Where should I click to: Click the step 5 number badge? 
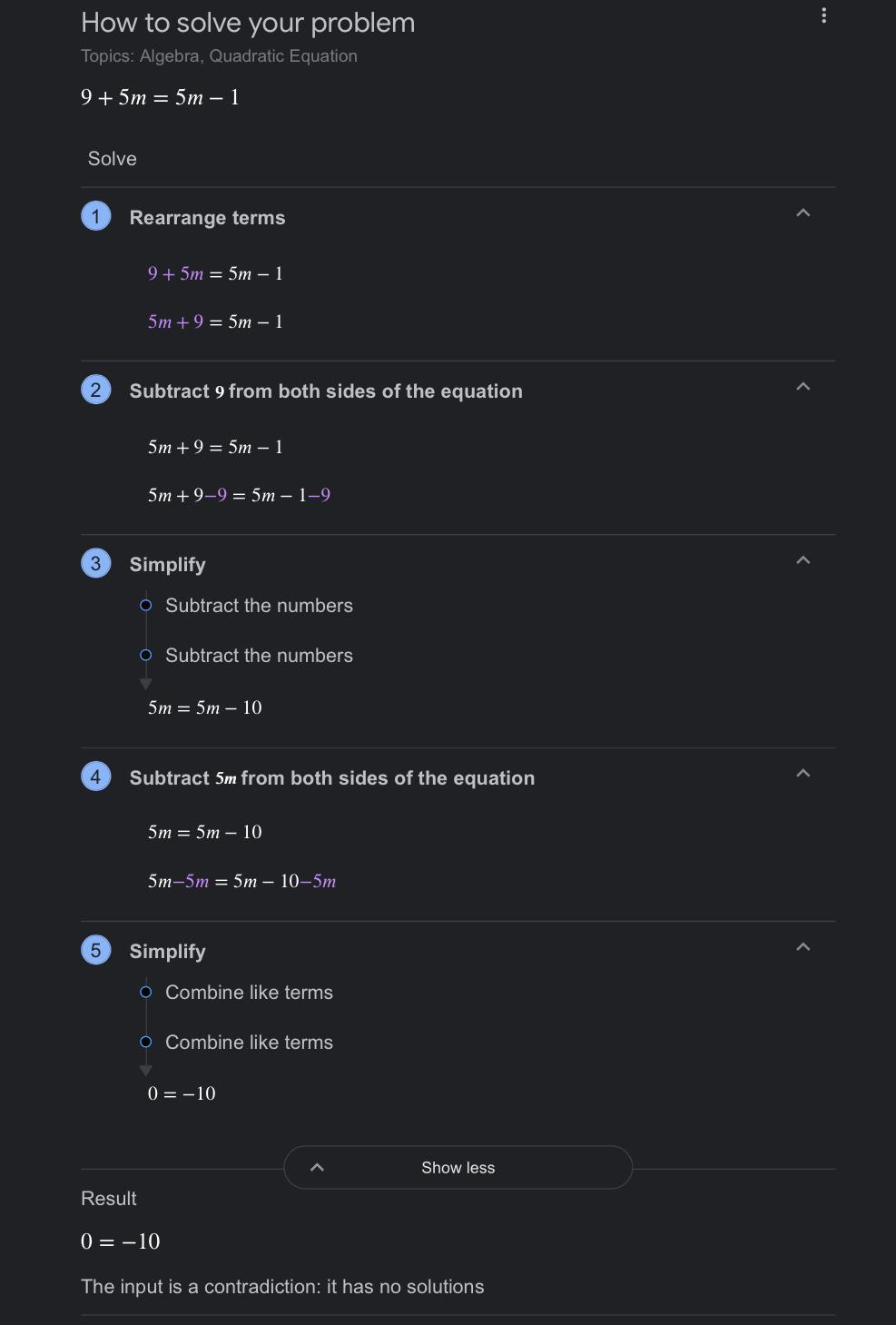pyautogui.click(x=96, y=950)
